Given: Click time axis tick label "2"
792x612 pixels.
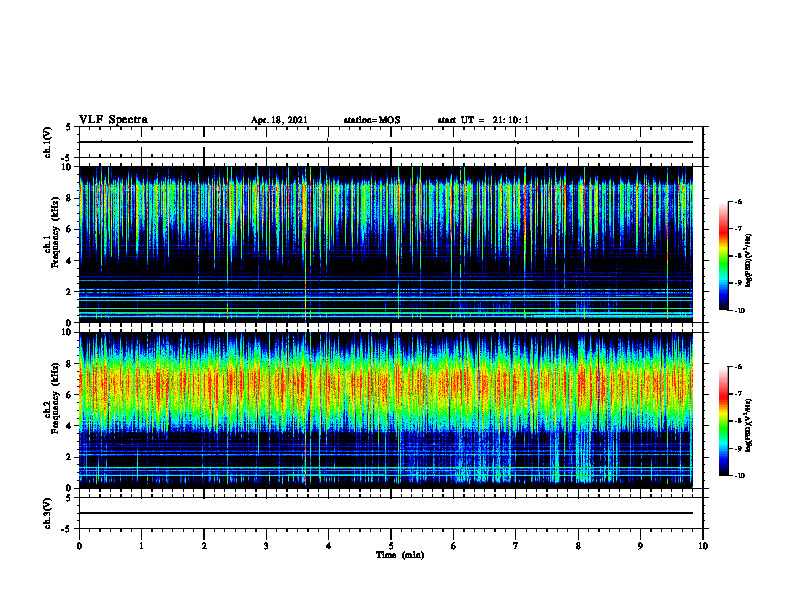Looking at the screenshot, I should (204, 546).
